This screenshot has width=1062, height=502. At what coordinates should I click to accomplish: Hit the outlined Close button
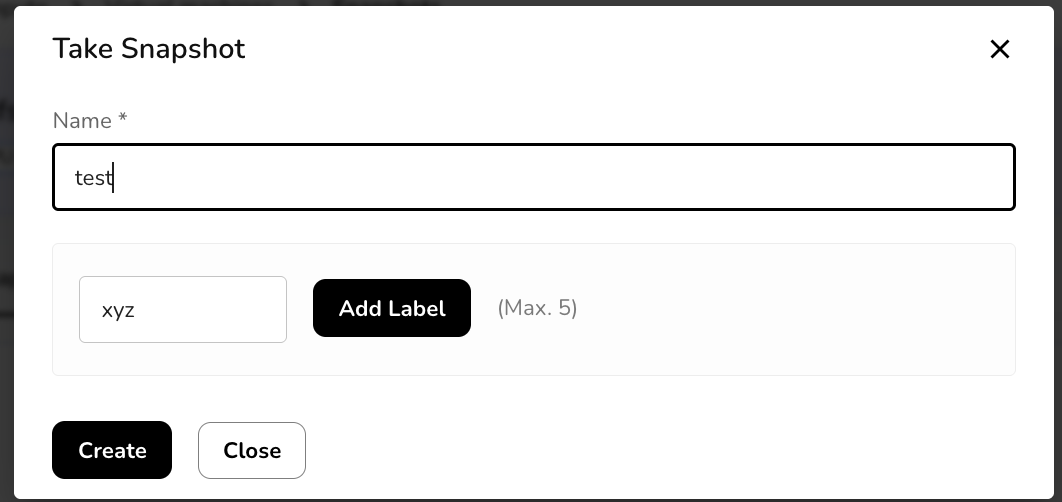pyautogui.click(x=252, y=450)
